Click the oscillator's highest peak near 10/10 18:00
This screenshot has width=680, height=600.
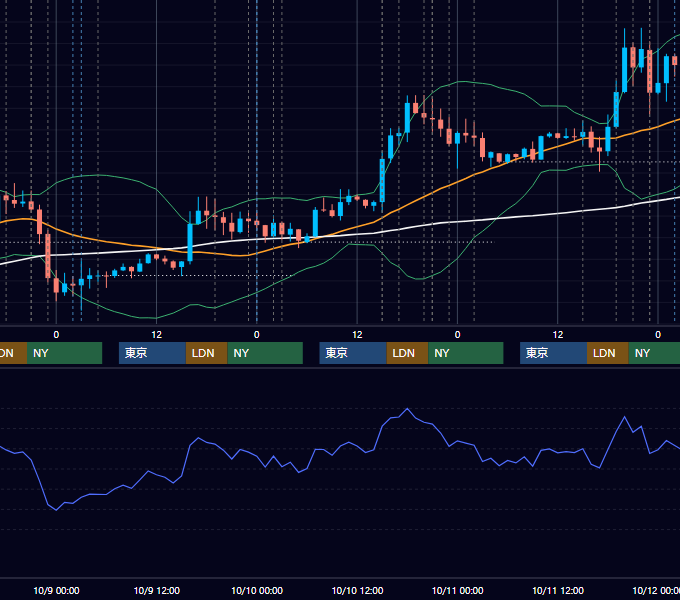click(x=407, y=409)
